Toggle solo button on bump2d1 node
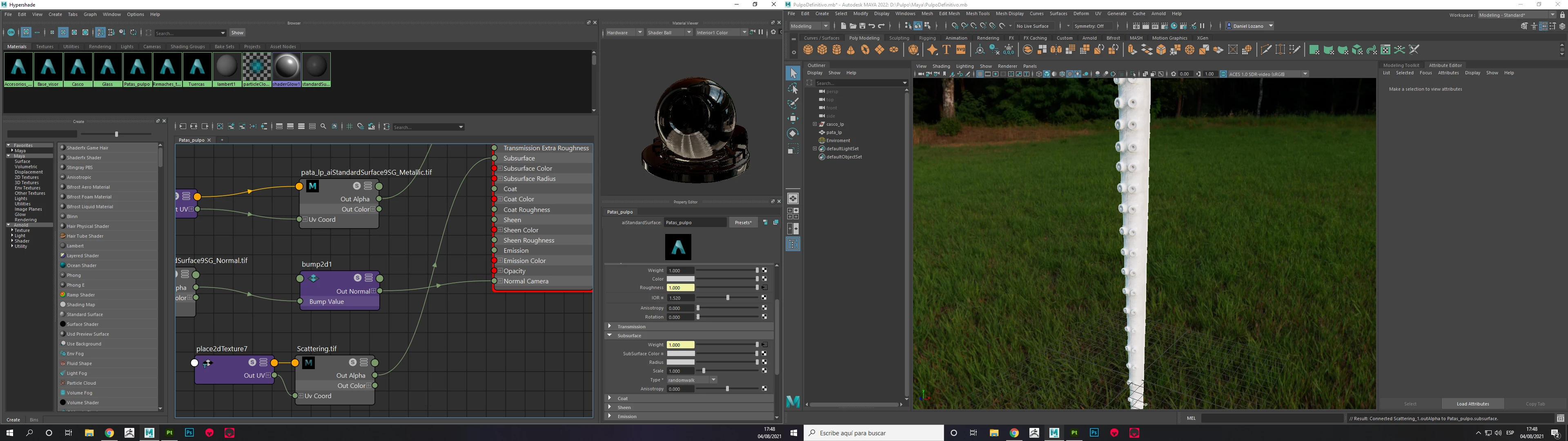 pos(357,278)
